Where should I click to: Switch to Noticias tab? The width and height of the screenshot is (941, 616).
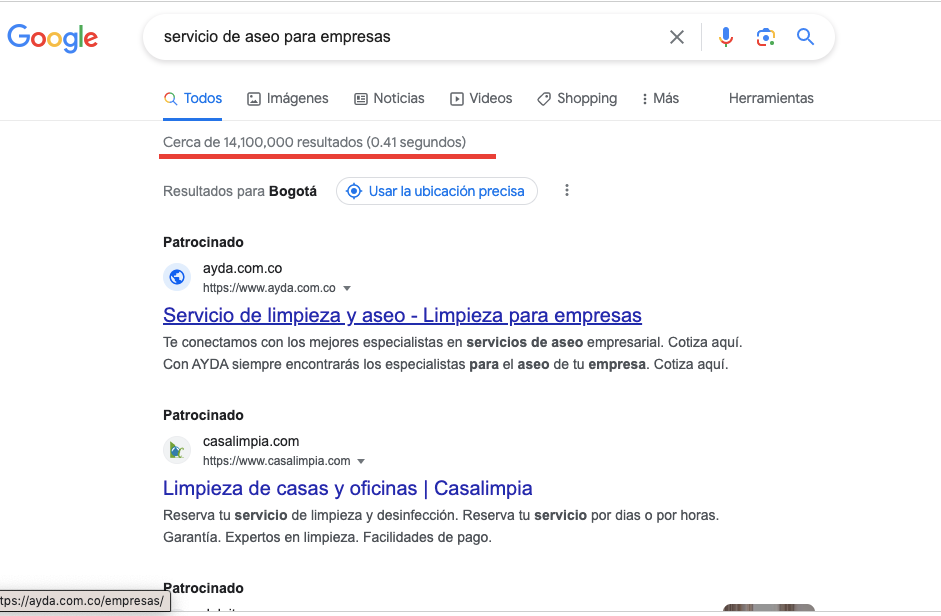point(389,98)
